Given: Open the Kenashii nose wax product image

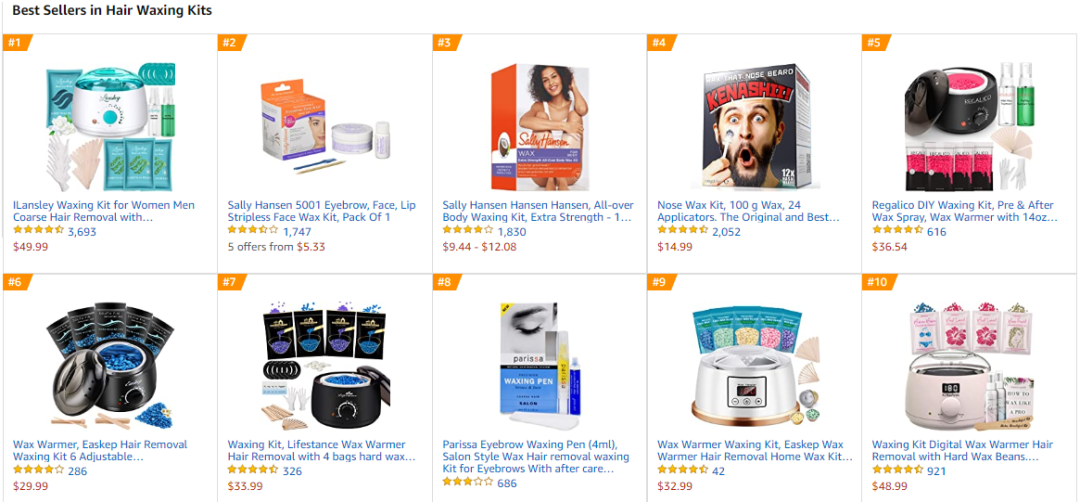Looking at the screenshot, I should click(755, 127).
